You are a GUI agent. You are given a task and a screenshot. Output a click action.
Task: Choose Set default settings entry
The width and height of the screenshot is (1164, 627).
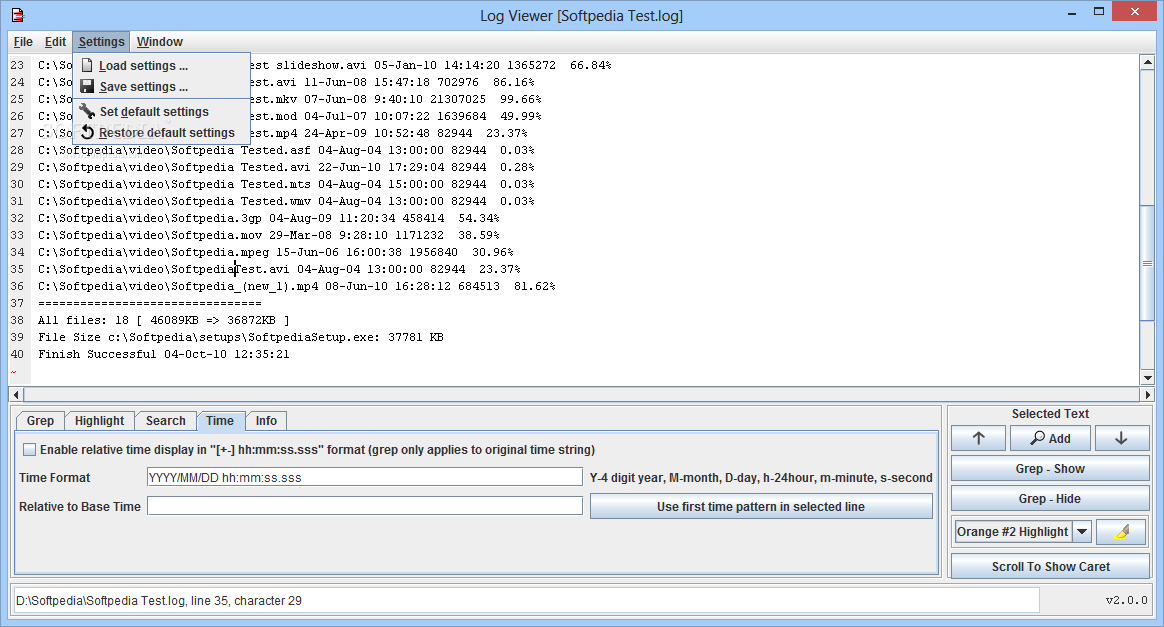pos(162,111)
